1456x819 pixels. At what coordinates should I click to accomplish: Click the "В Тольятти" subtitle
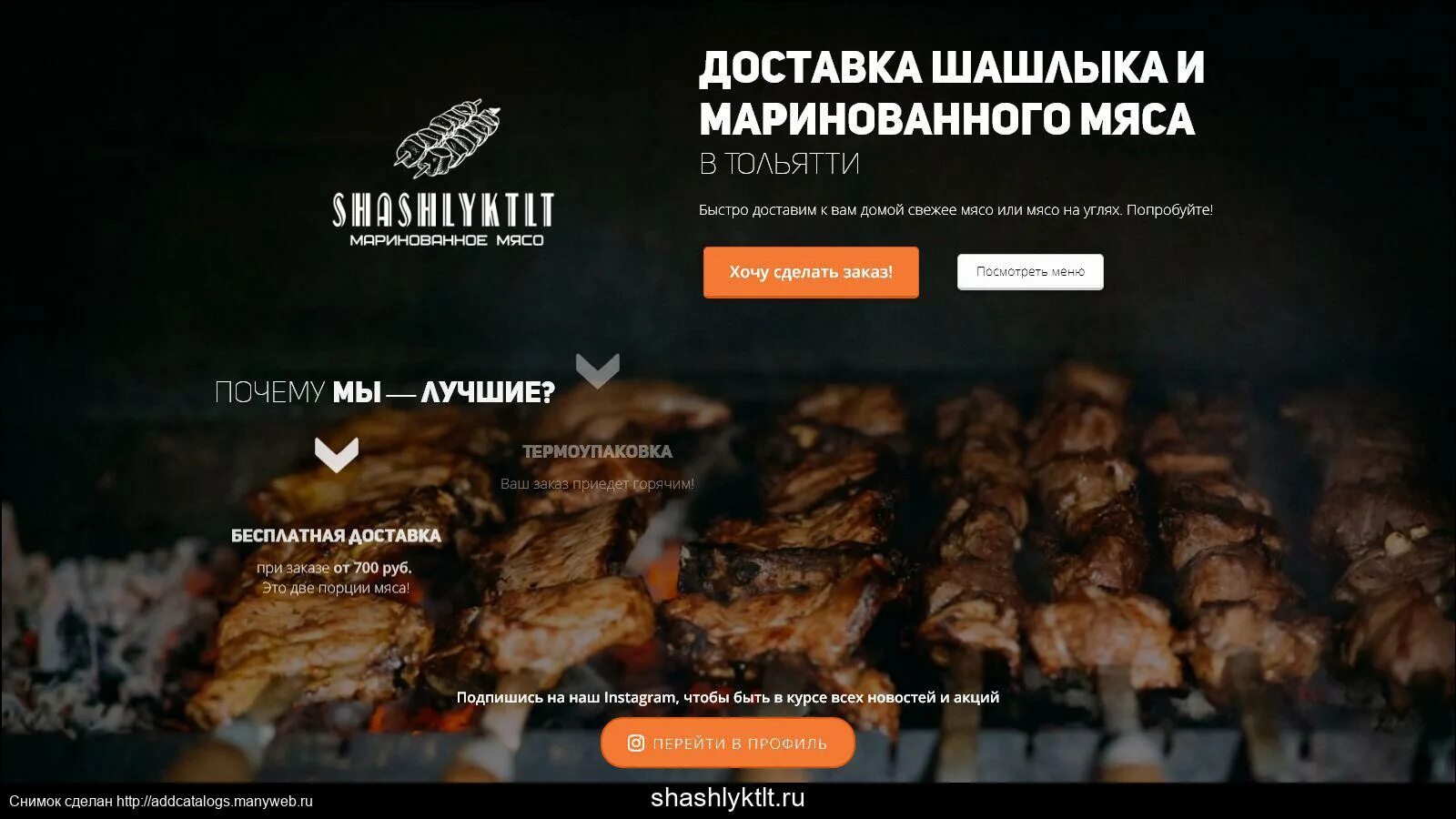coord(779,164)
